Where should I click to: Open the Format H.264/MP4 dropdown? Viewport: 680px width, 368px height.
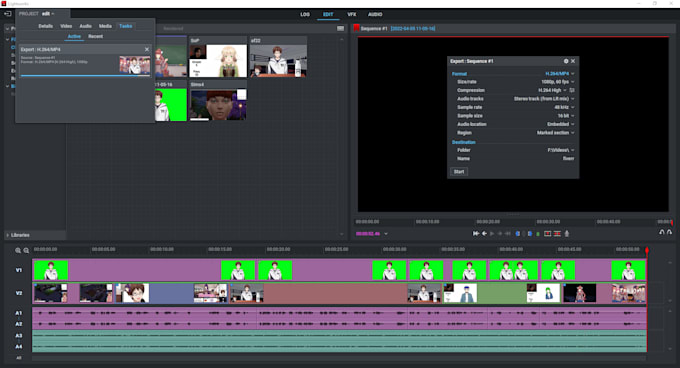click(559, 74)
